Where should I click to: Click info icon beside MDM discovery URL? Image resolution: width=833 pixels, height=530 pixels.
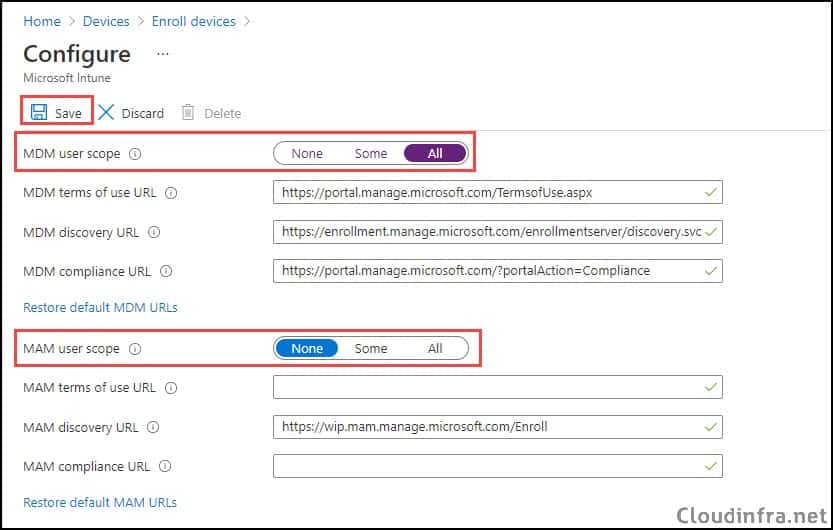click(x=154, y=232)
